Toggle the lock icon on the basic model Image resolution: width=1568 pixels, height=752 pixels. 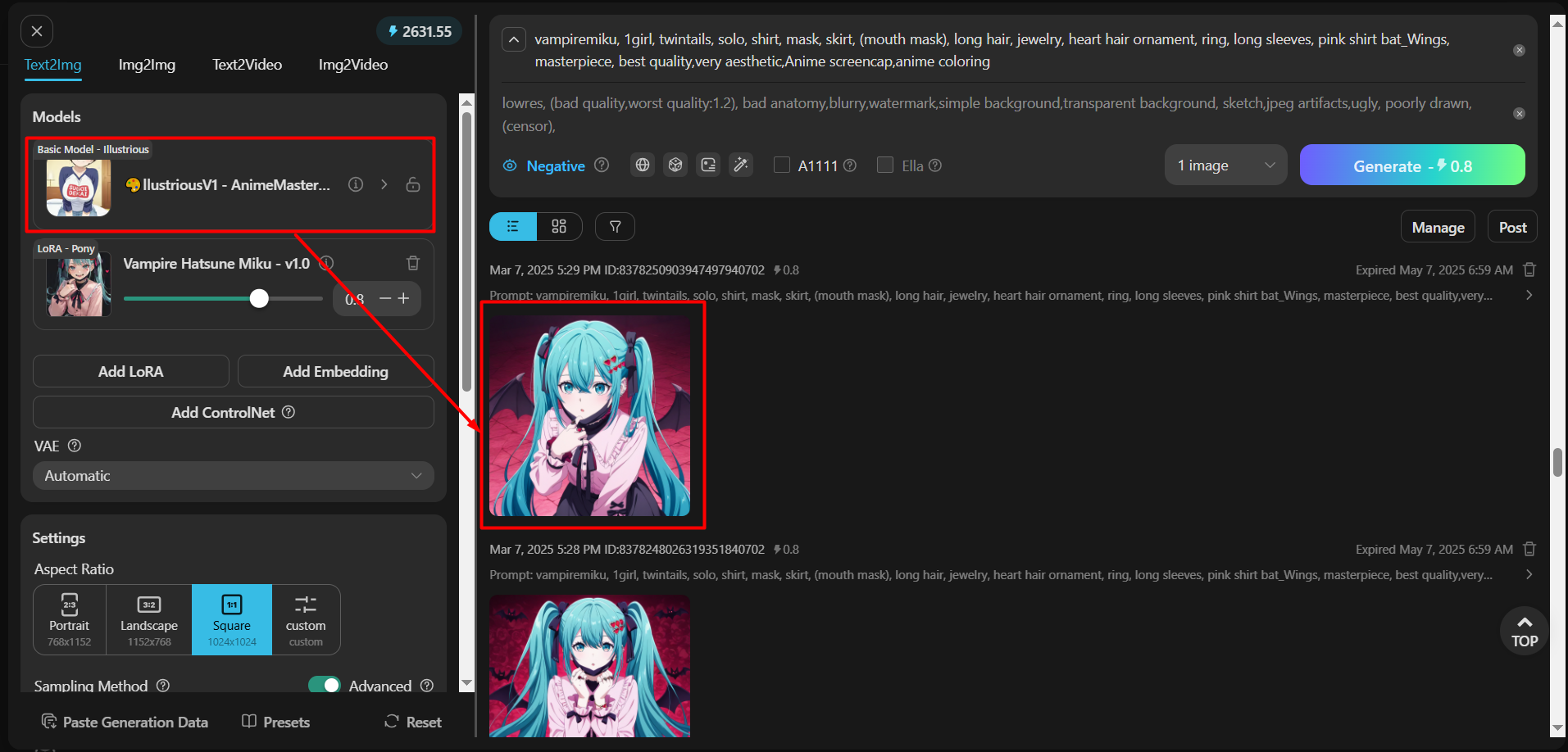413,184
